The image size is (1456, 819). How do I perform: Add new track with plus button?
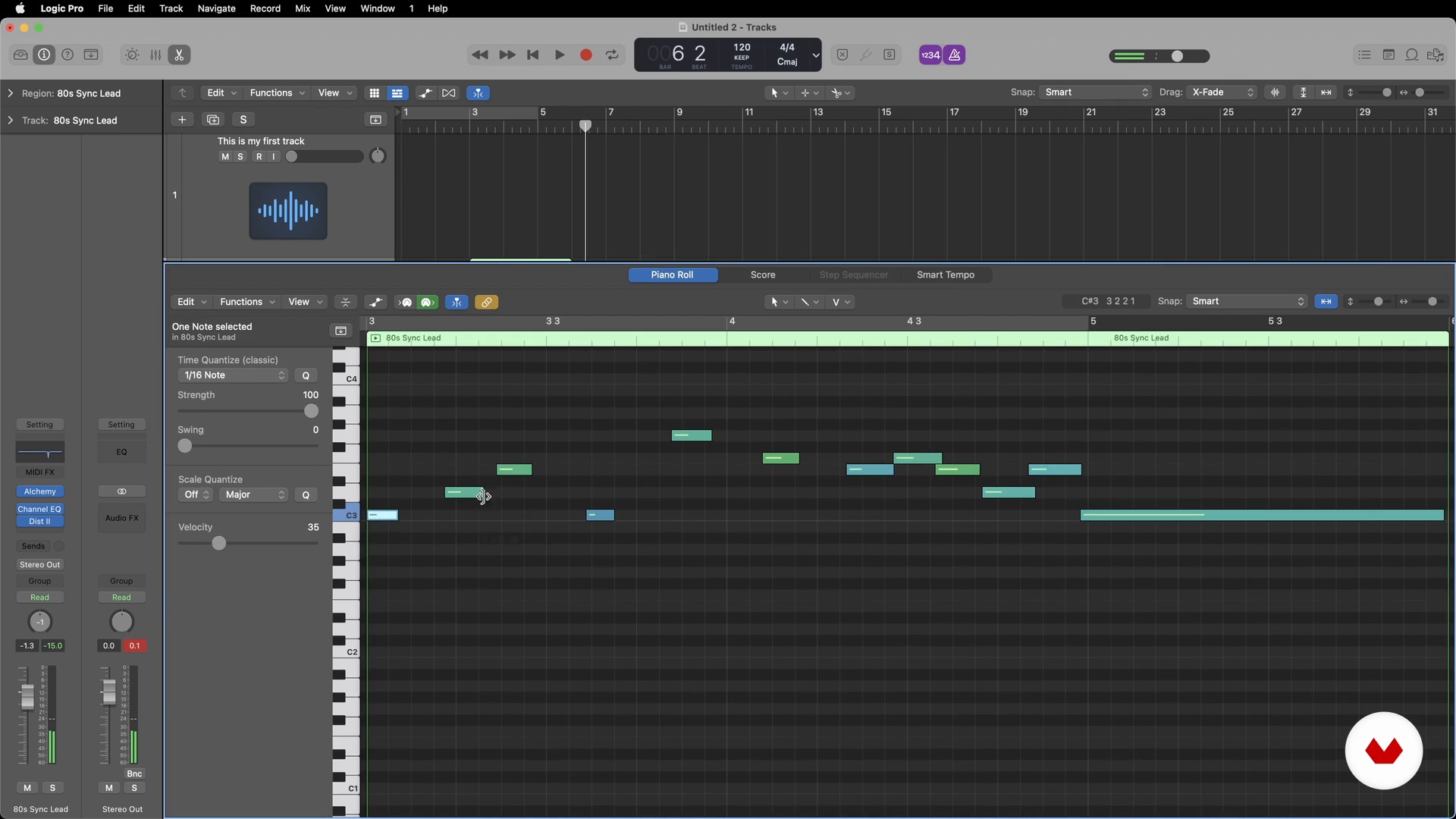pyautogui.click(x=182, y=120)
